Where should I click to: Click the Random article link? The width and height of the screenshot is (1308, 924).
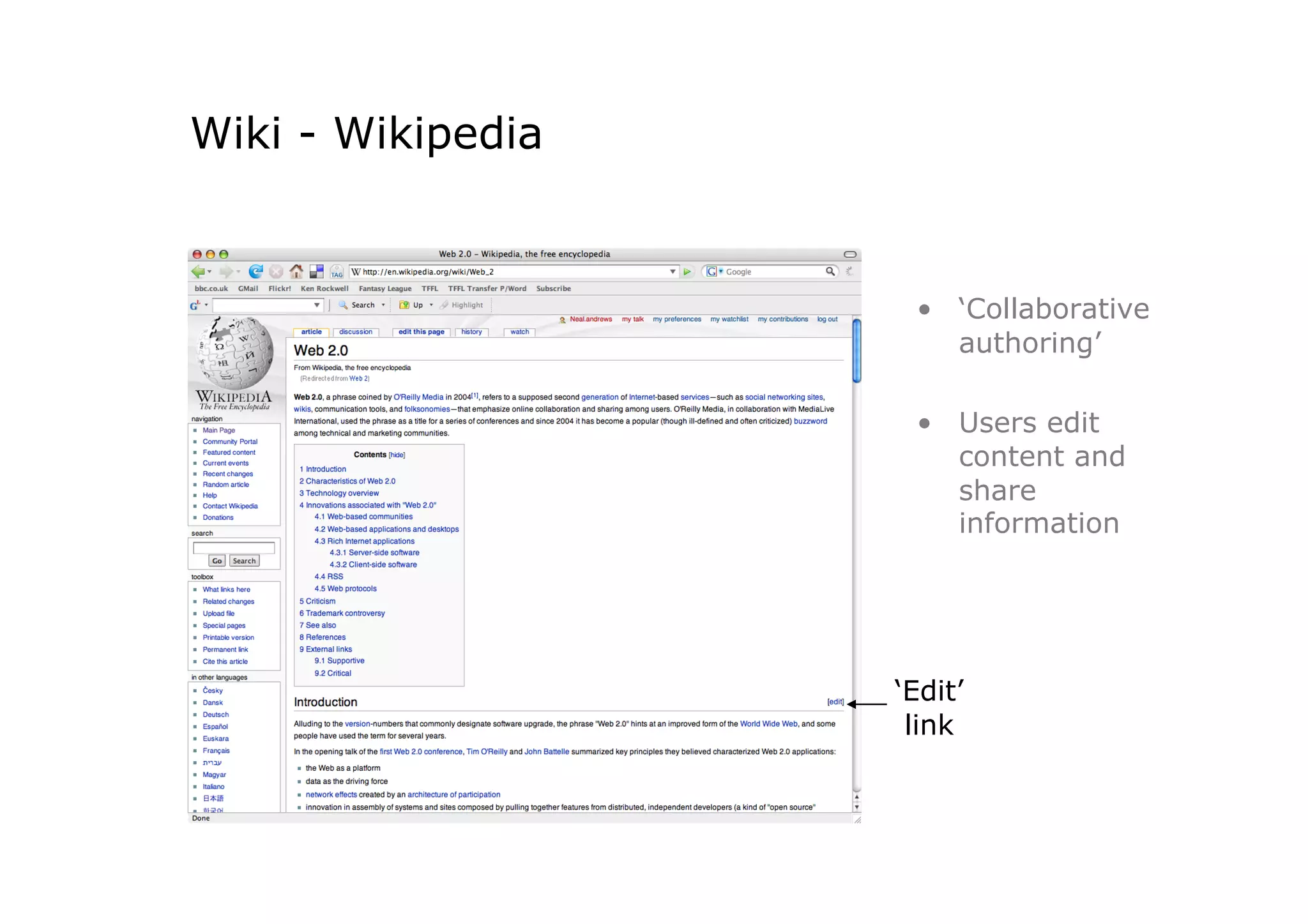[x=226, y=485]
